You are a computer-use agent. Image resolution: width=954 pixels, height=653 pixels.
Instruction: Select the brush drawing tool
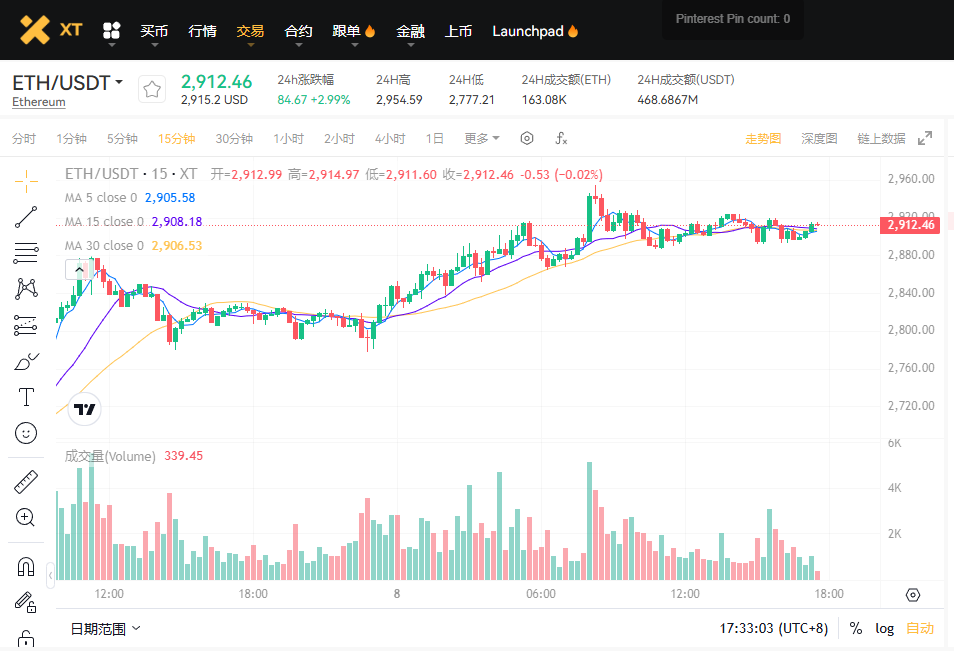point(26,361)
